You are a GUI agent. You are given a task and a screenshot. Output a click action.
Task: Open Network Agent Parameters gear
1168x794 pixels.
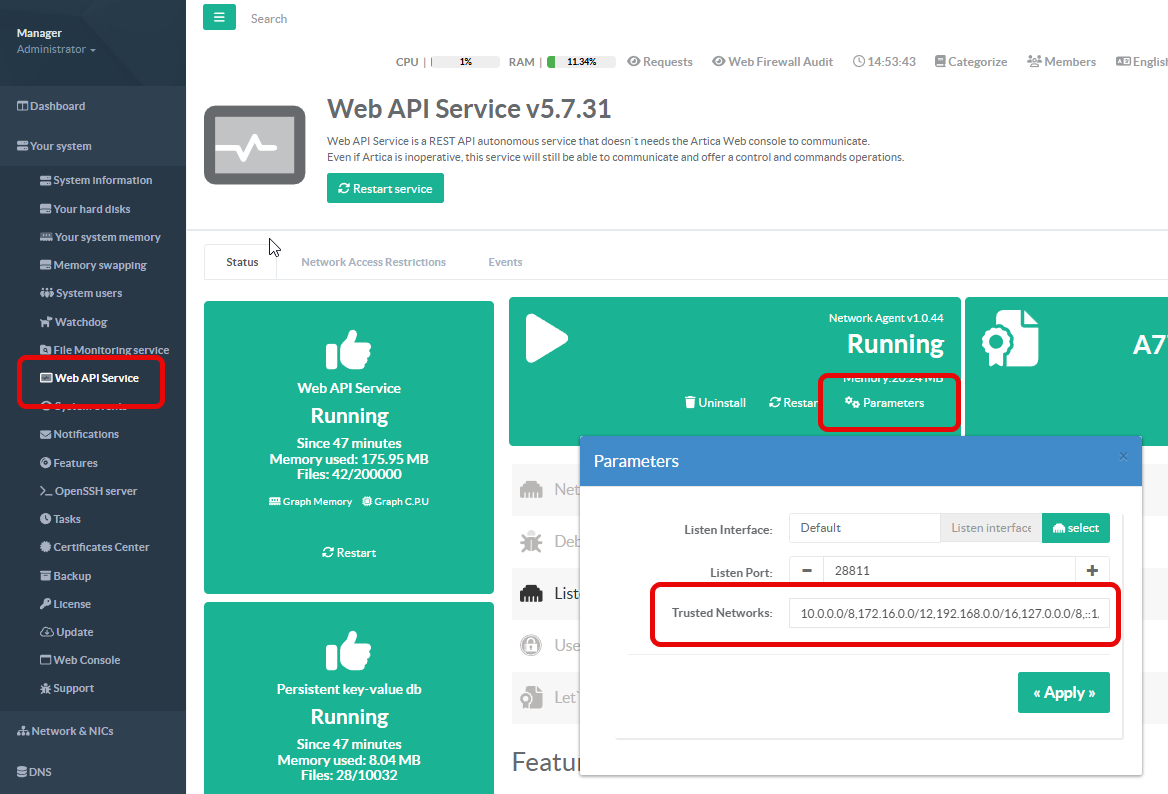(852, 403)
